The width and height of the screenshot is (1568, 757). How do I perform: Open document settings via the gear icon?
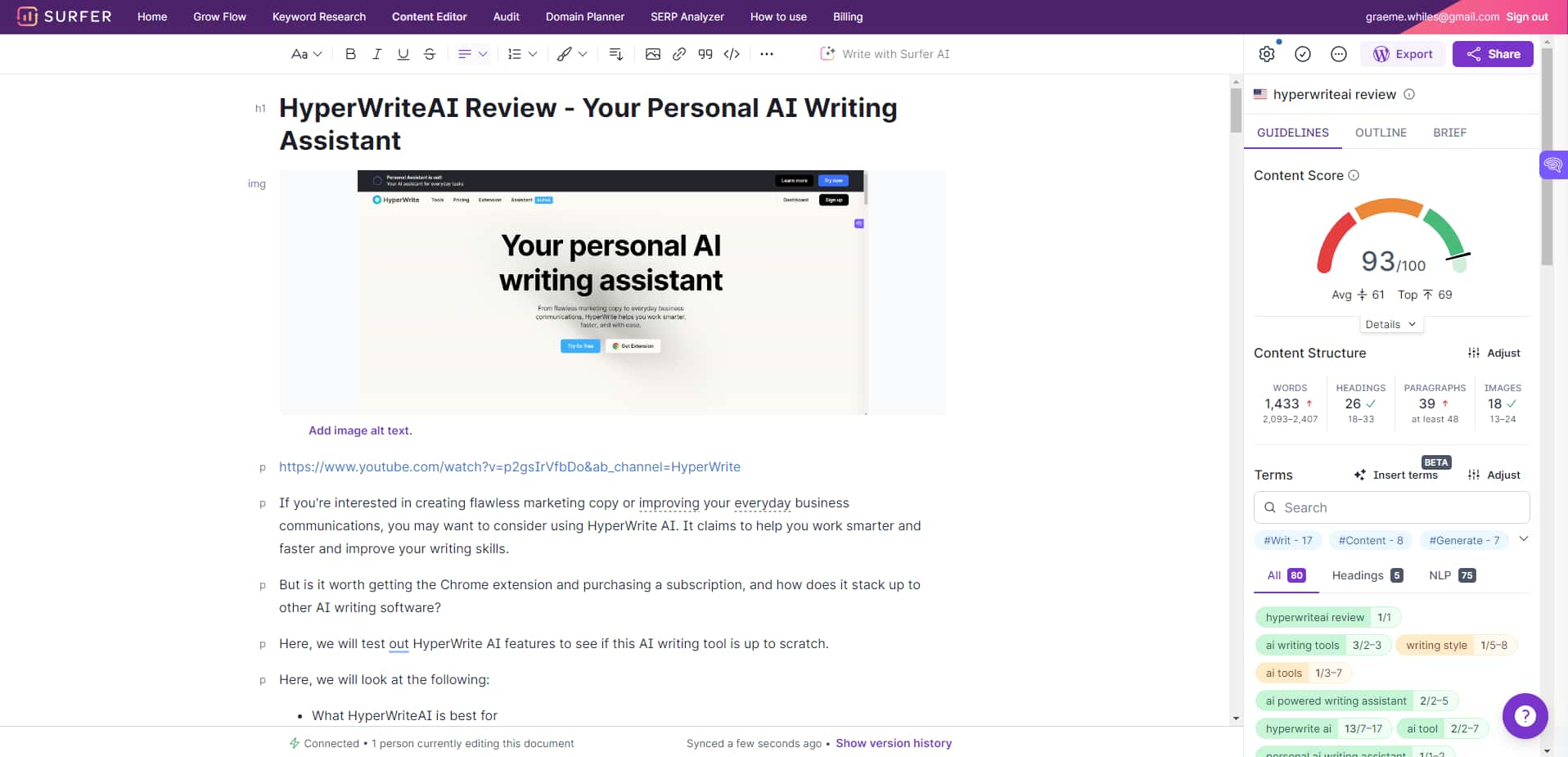[1266, 53]
